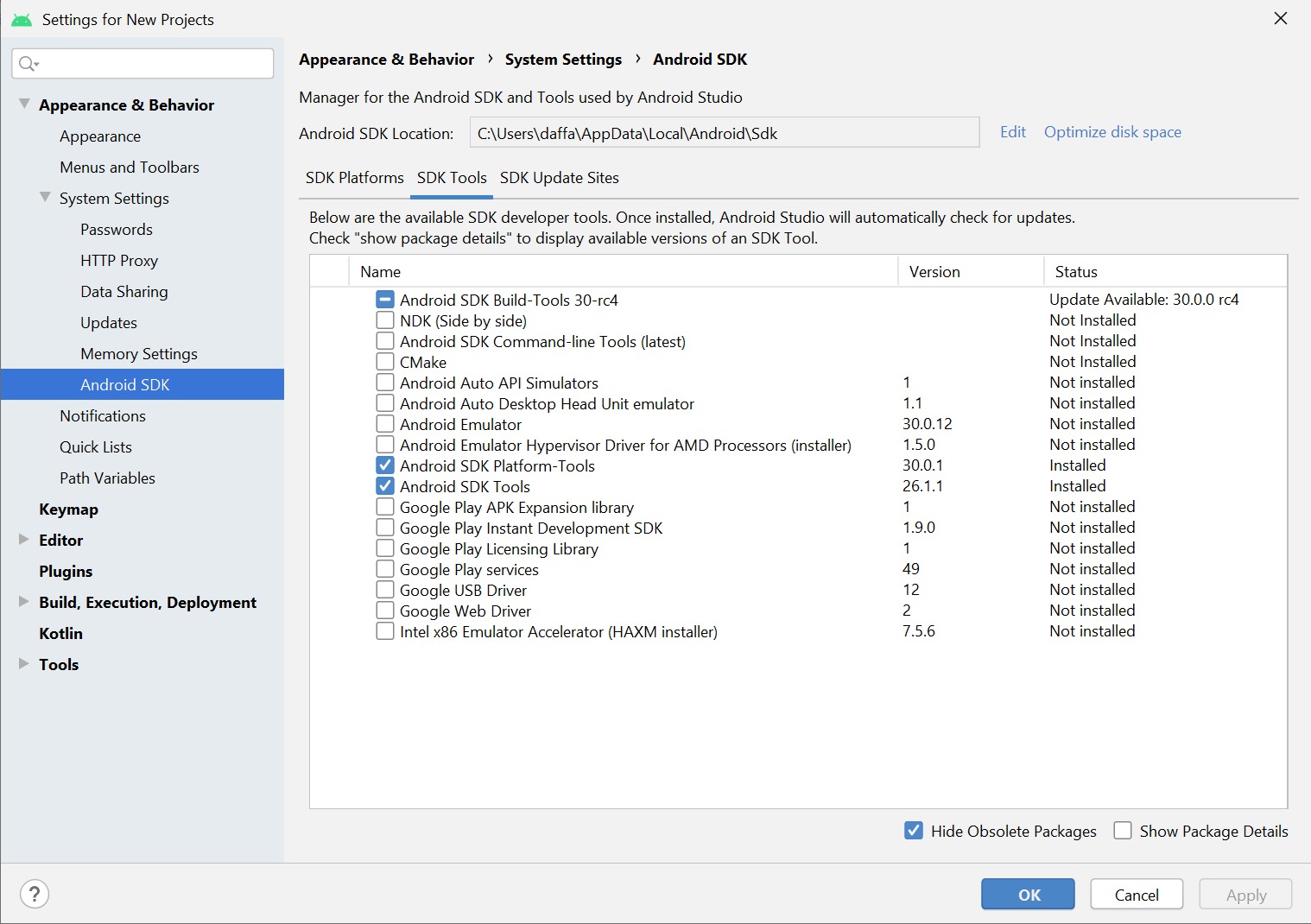The height and width of the screenshot is (924, 1311).
Task: Click the search magnifier icon
Action: coord(28,63)
